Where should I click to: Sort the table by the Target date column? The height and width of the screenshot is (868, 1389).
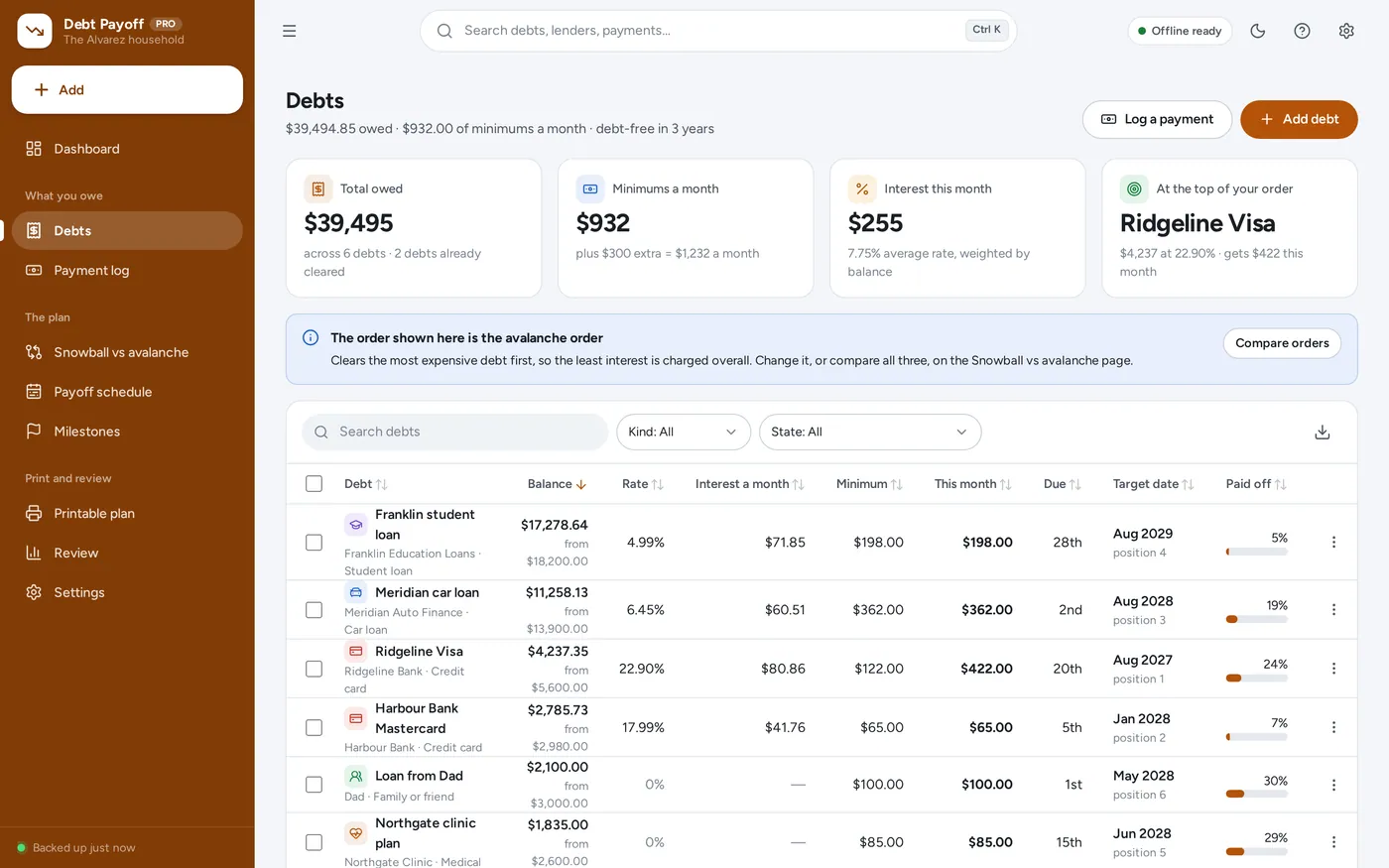point(1153,484)
